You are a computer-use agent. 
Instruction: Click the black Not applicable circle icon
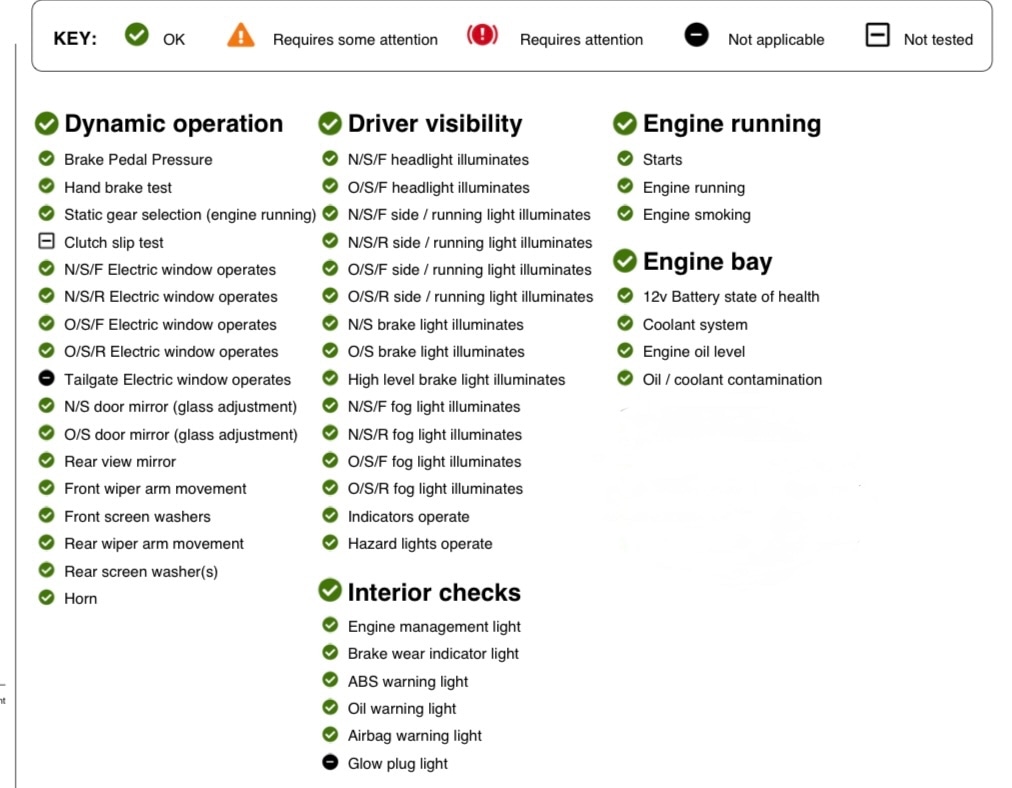696,36
